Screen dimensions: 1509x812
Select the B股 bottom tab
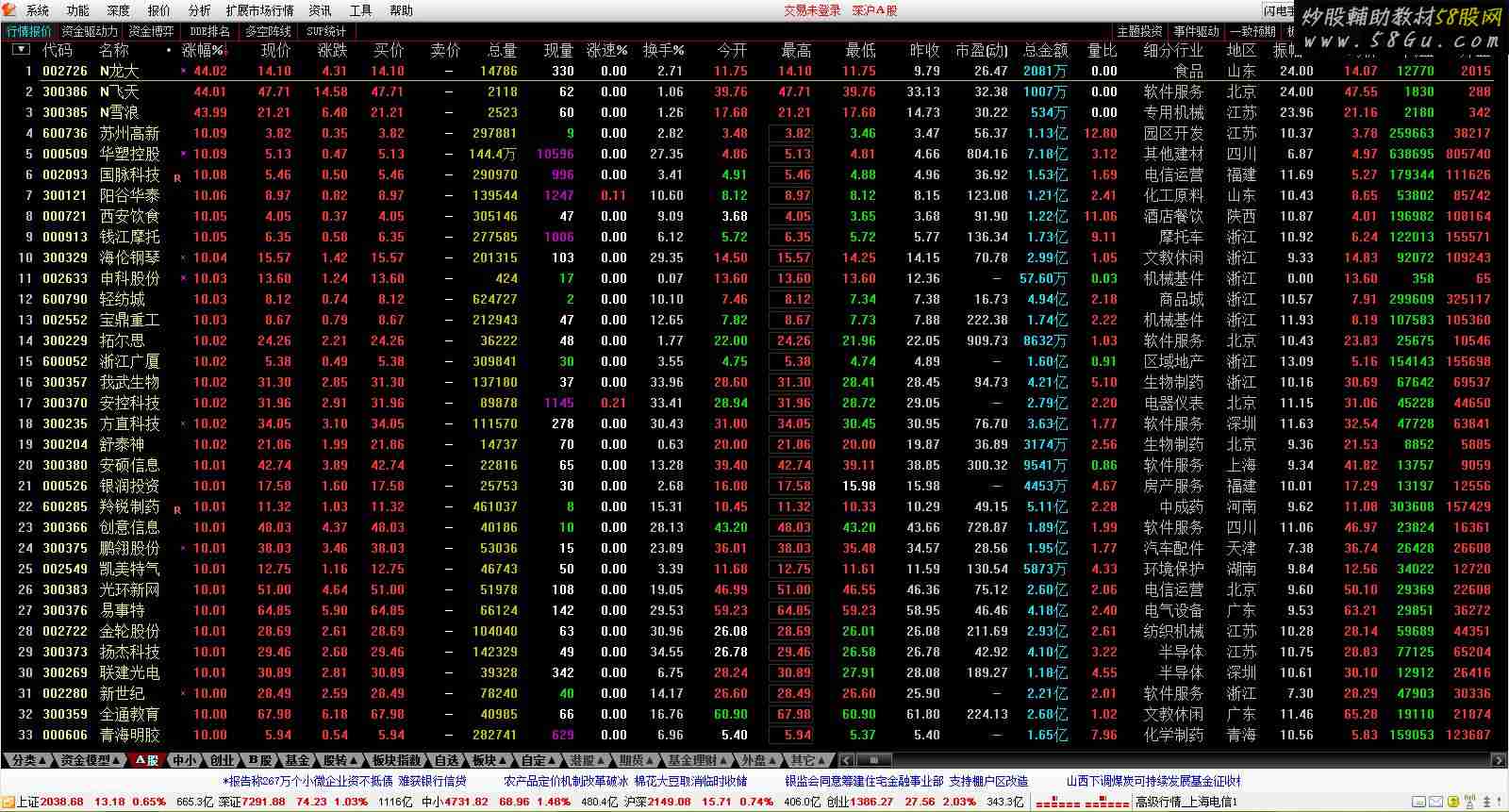tap(260, 760)
